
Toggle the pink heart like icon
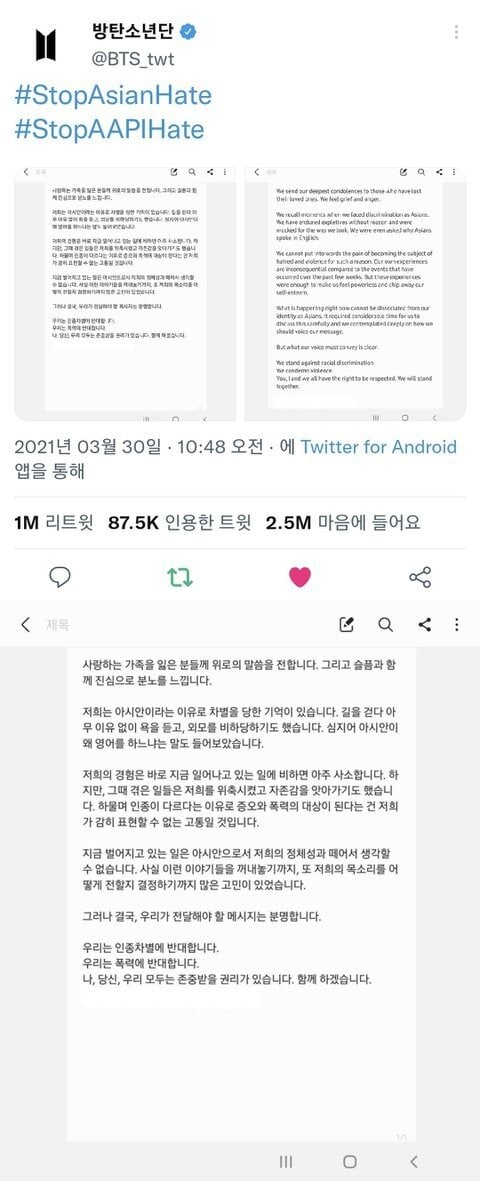click(300, 578)
